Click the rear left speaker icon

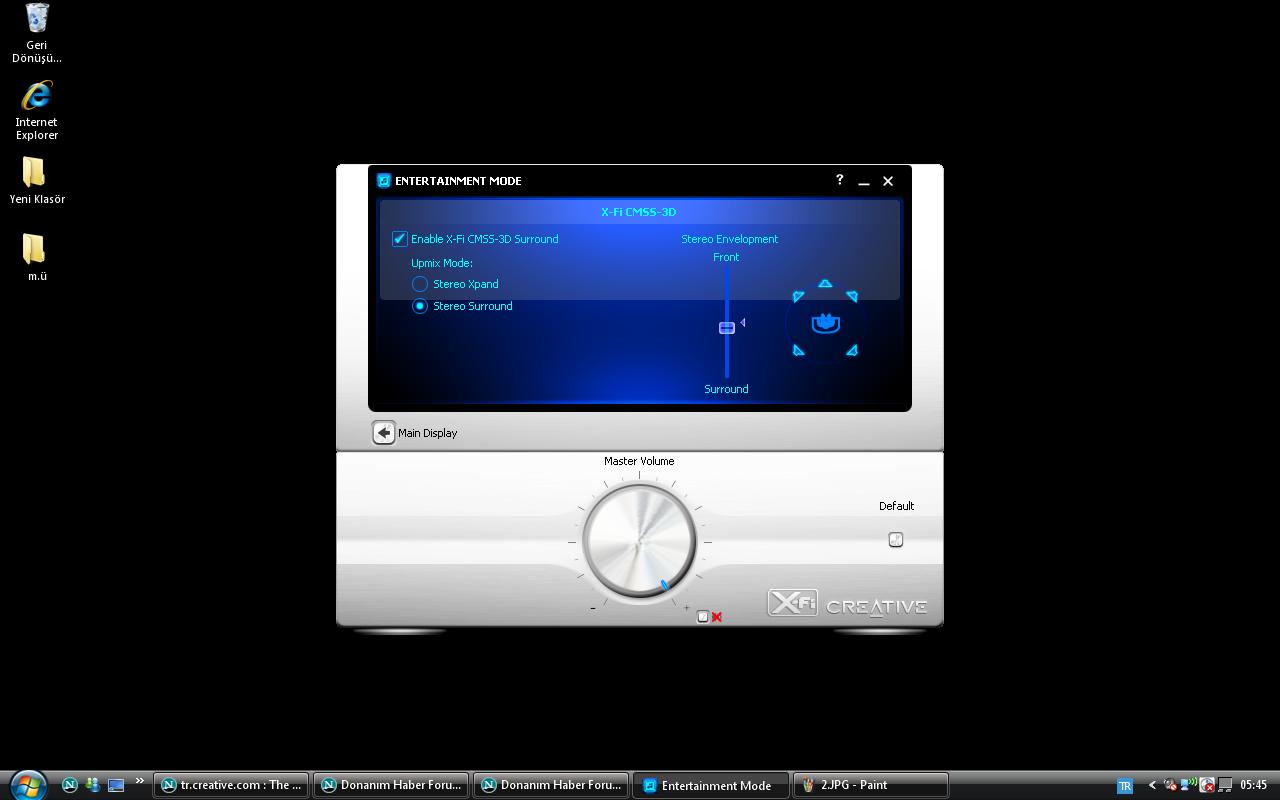point(798,350)
